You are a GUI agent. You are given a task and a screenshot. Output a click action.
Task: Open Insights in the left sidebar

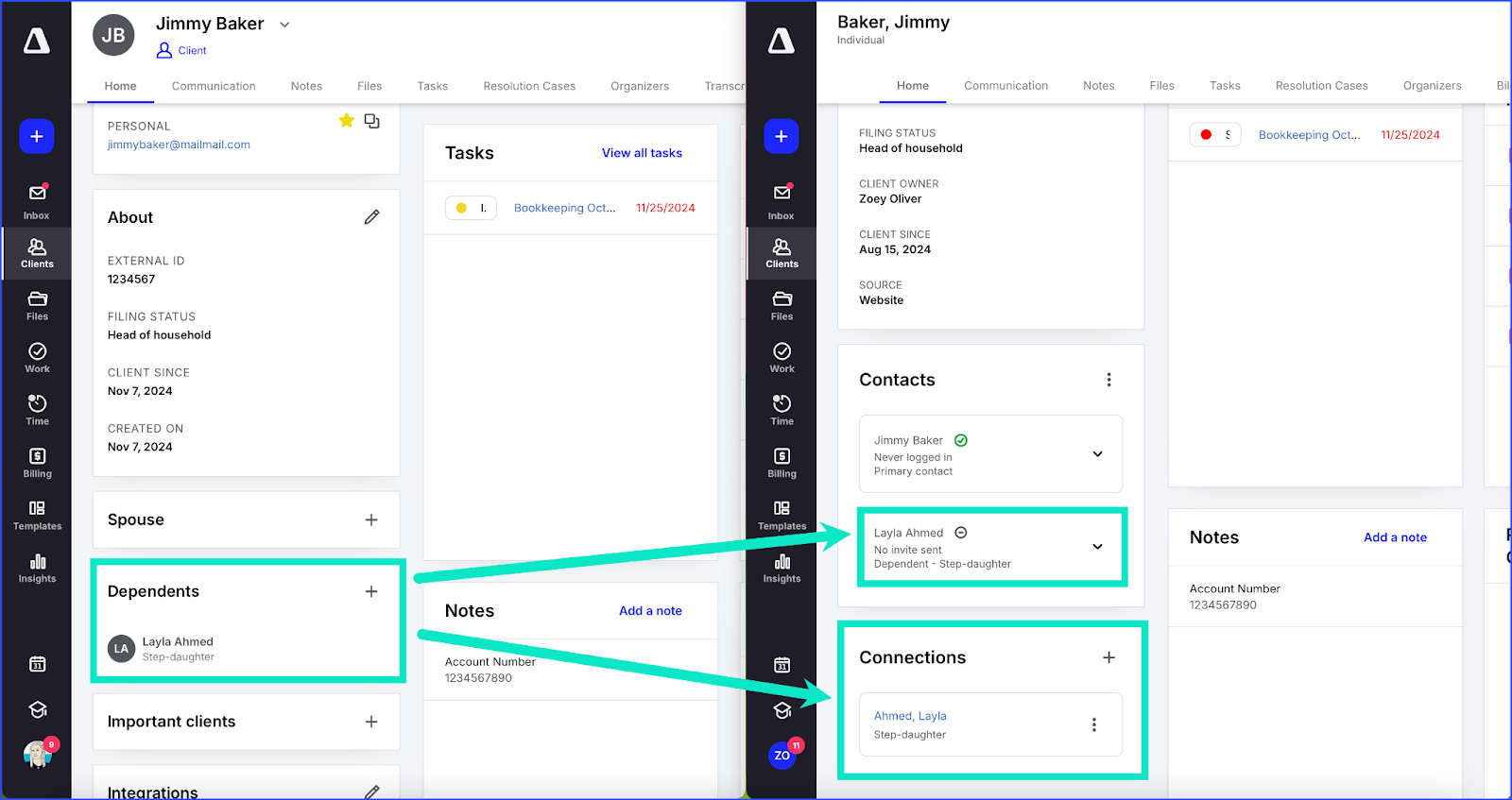point(37,568)
